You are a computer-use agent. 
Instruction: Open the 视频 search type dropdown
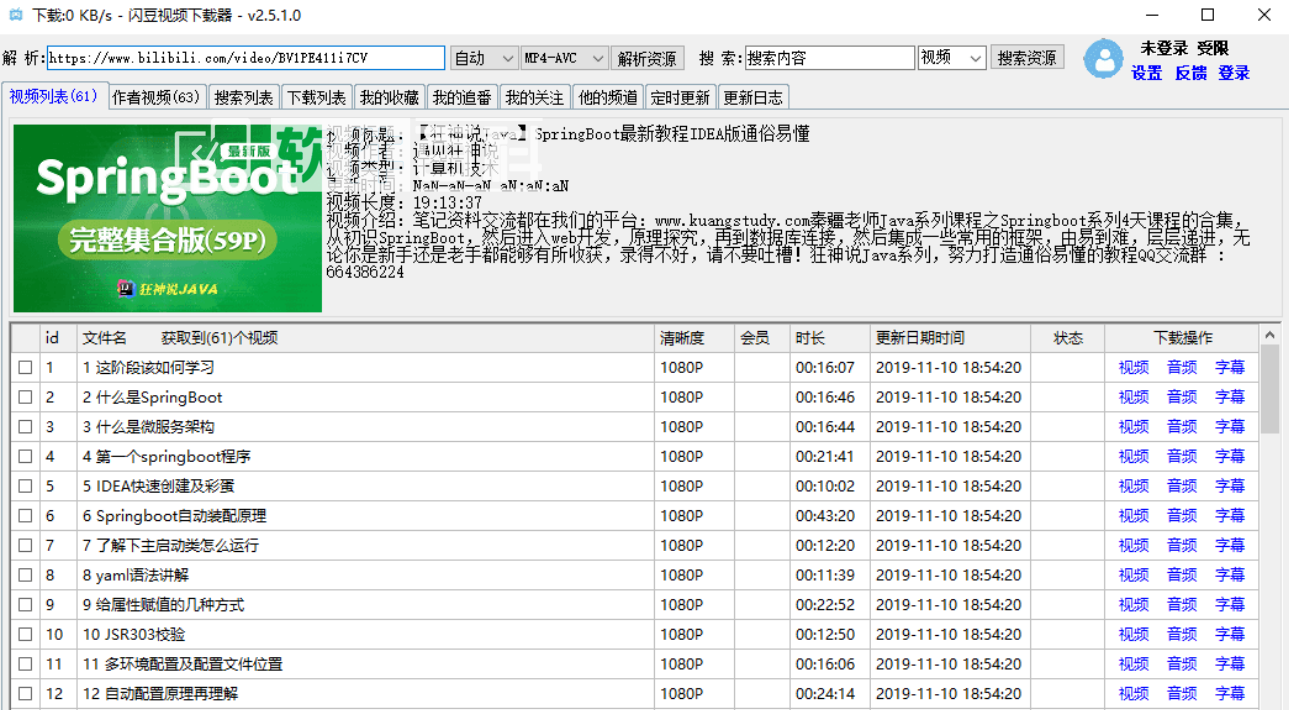pos(952,58)
